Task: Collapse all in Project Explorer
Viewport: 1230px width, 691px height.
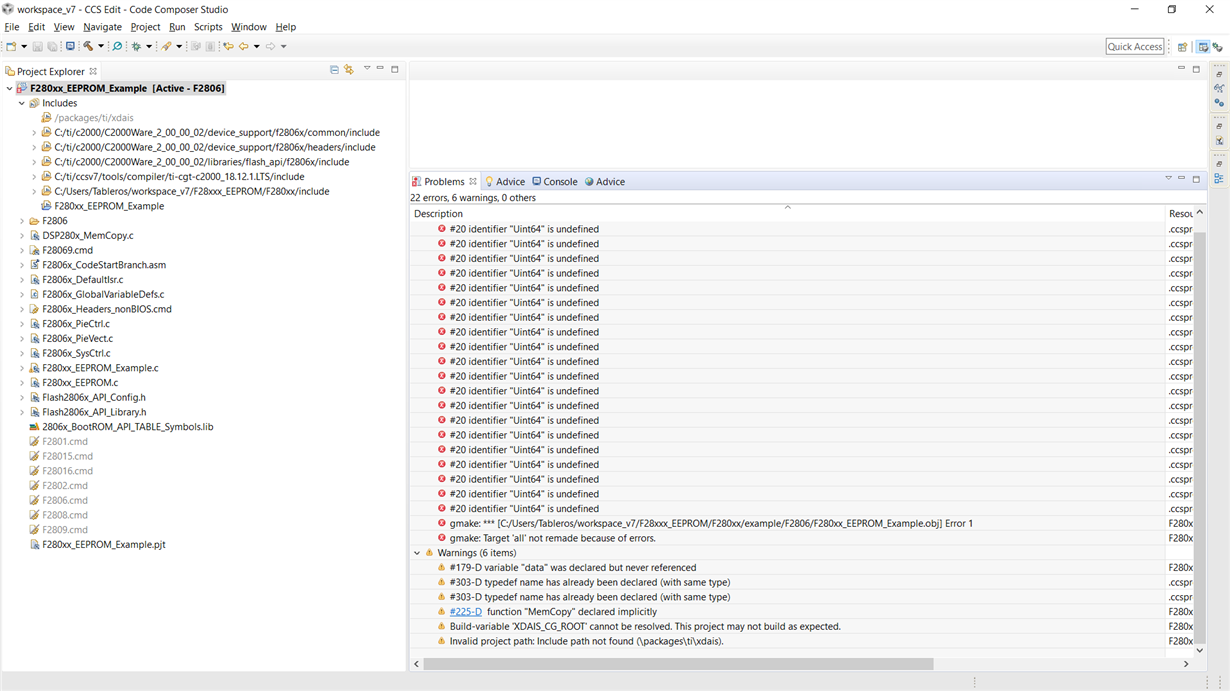Action: click(334, 70)
